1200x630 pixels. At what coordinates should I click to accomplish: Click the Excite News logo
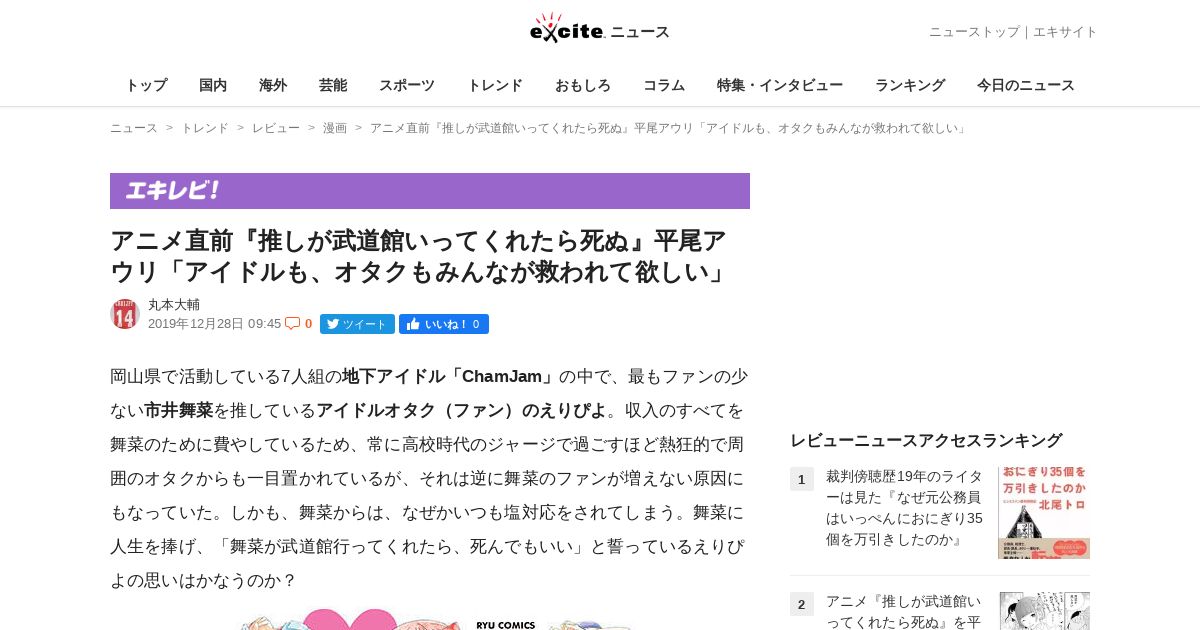(x=600, y=28)
